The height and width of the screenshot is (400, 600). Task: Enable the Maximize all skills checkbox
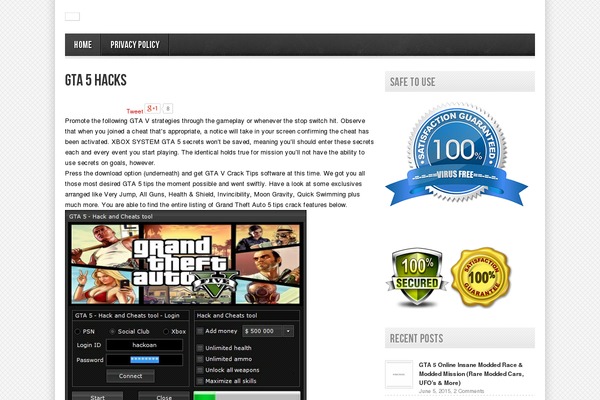[x=200, y=381]
